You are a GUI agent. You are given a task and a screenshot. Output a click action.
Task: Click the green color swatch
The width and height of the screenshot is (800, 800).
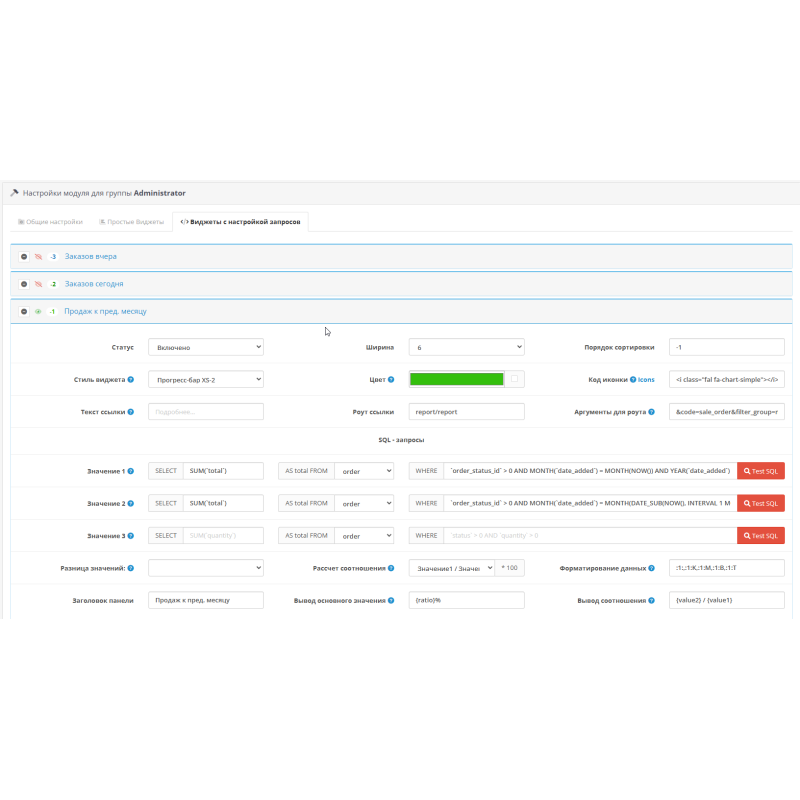point(456,378)
